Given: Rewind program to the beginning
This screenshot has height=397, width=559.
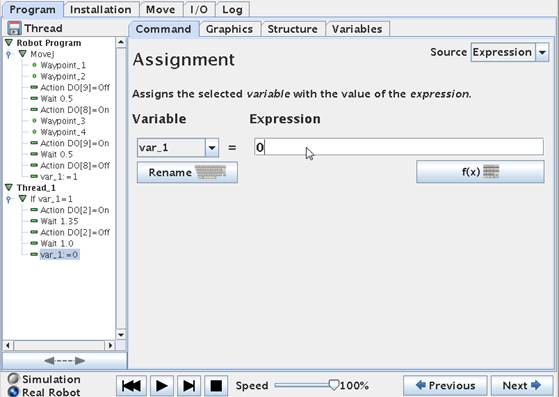Looking at the screenshot, I should click(x=131, y=386).
